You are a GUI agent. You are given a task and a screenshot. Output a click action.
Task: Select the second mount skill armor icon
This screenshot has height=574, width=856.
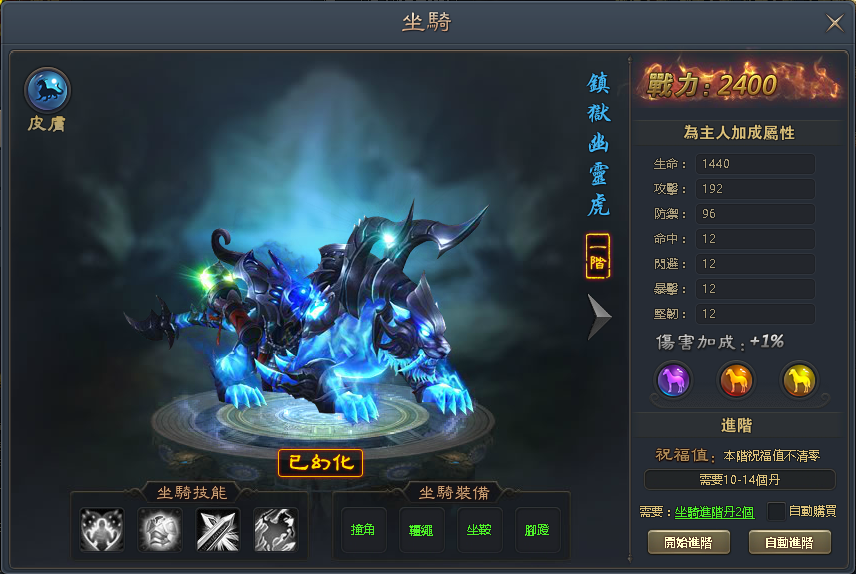coord(160,529)
